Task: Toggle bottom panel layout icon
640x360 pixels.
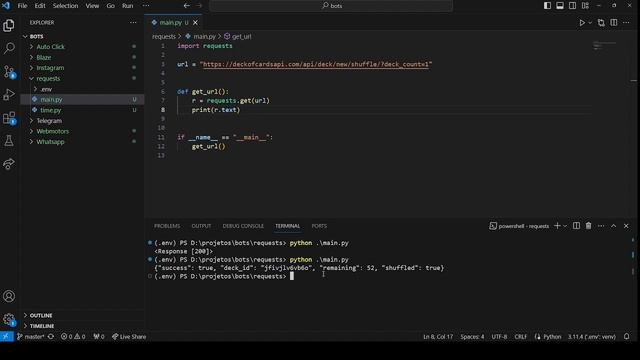Action: pos(560,5)
